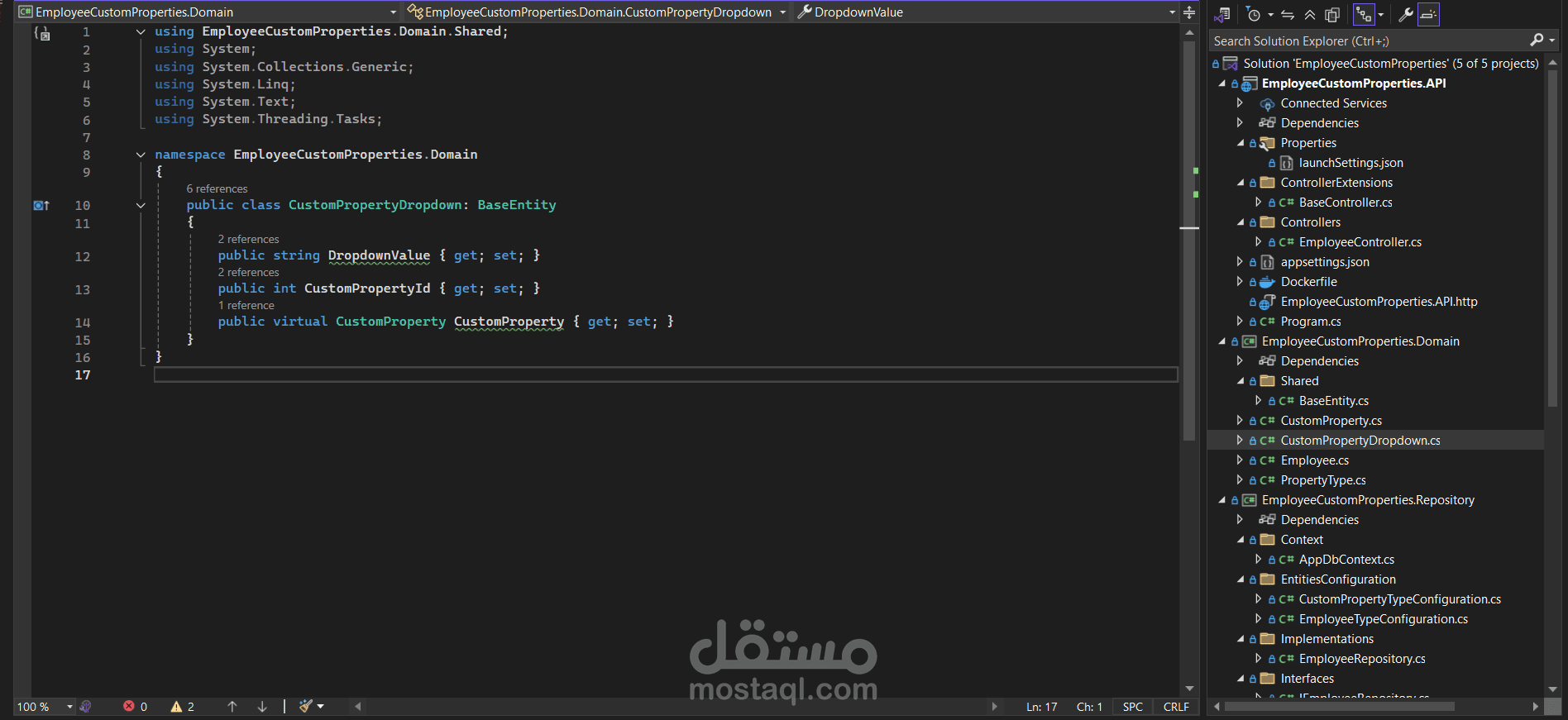Collapse the EmployeeCustomProperties.Repository project node

(x=1222, y=500)
